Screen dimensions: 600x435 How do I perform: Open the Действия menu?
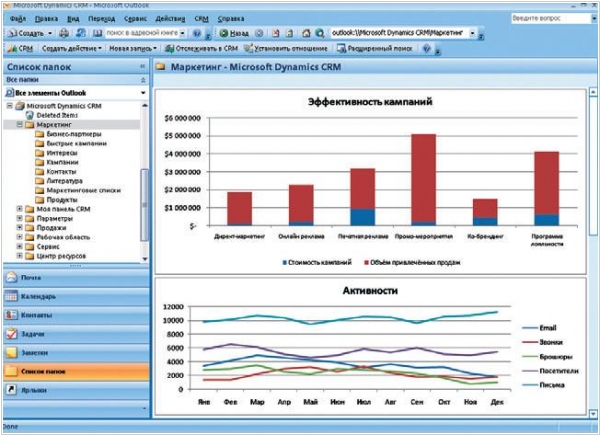coord(170,19)
